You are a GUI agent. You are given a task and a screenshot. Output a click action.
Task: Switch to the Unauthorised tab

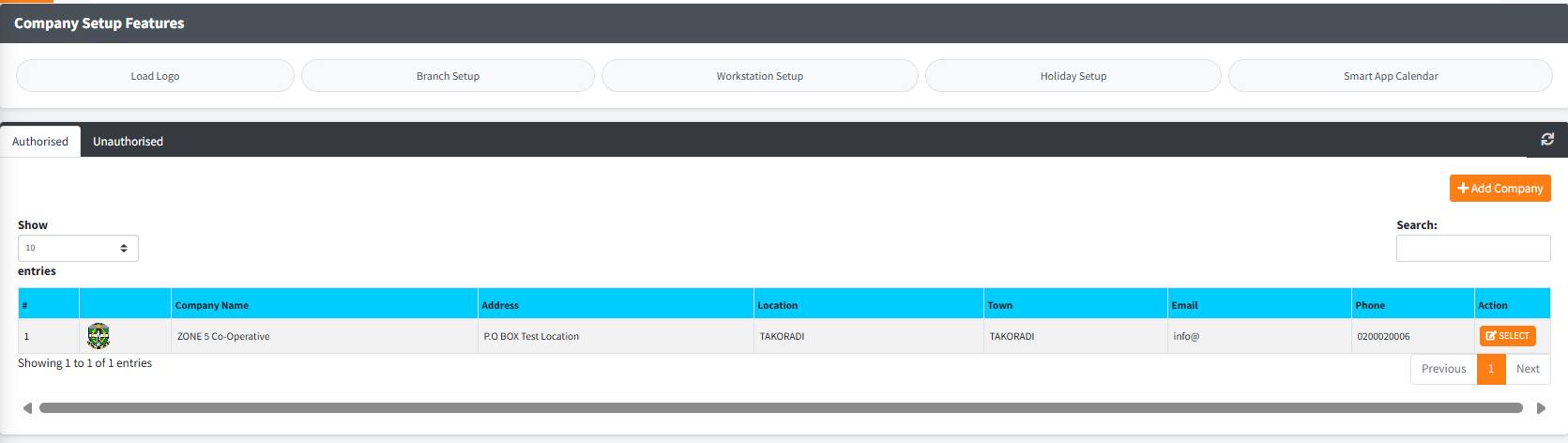(x=128, y=142)
